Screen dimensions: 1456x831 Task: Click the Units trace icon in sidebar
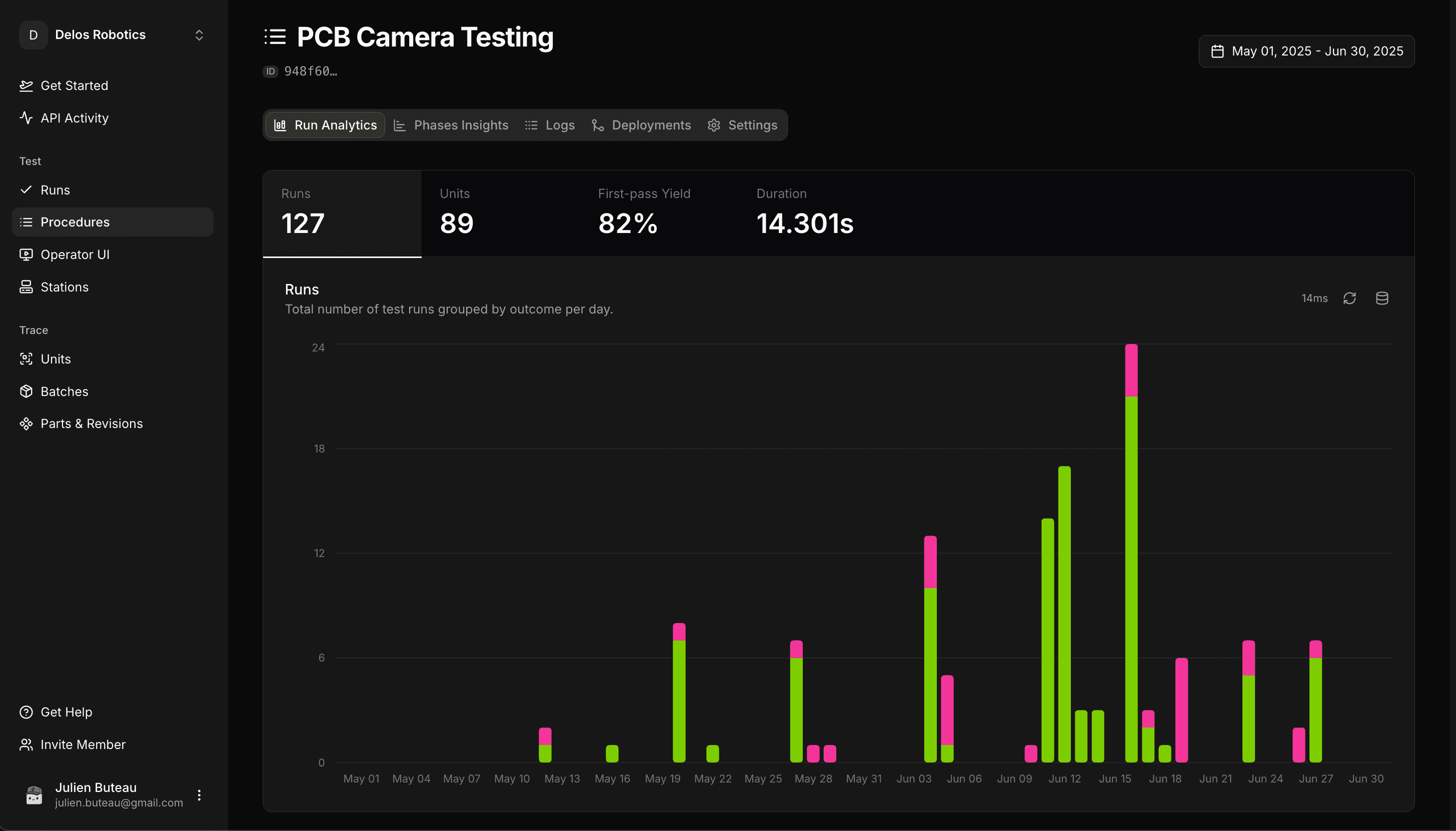point(26,359)
